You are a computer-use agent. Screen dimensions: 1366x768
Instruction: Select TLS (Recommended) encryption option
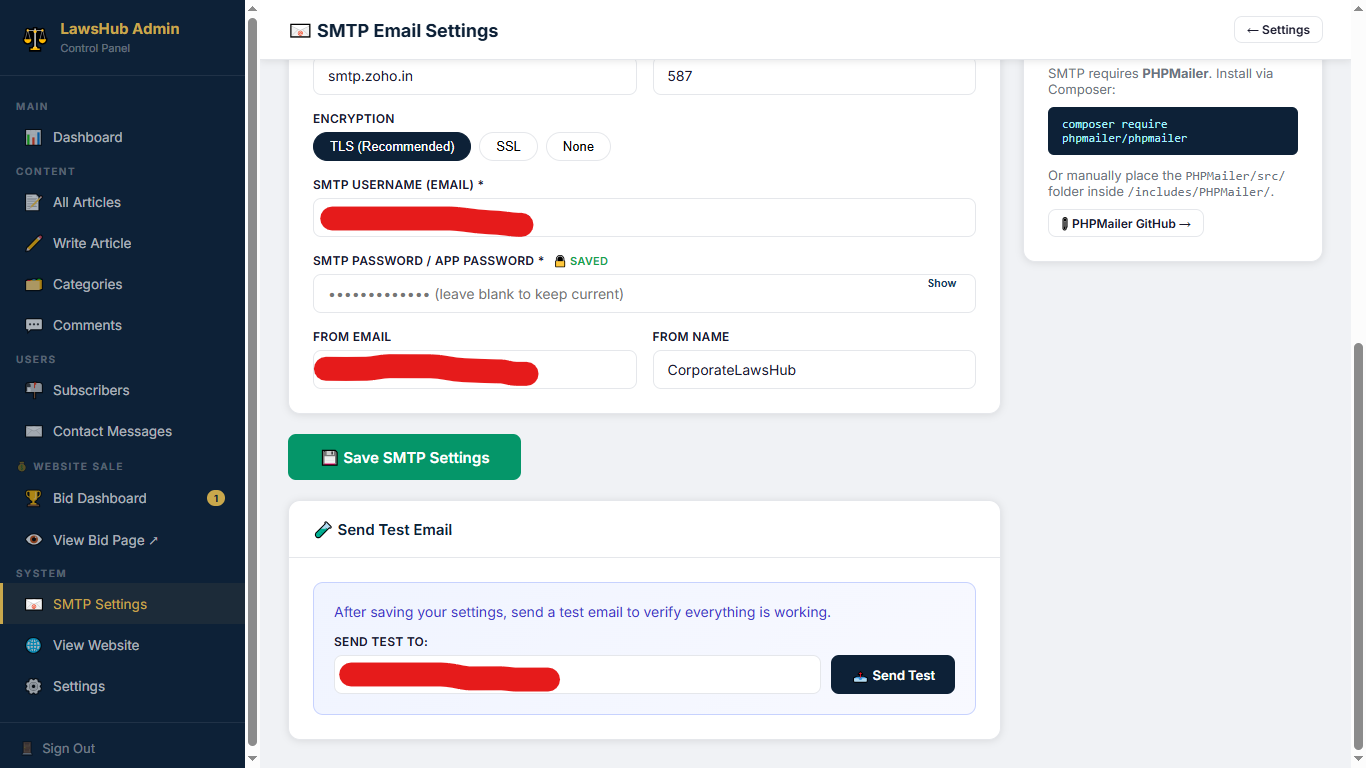[392, 146]
